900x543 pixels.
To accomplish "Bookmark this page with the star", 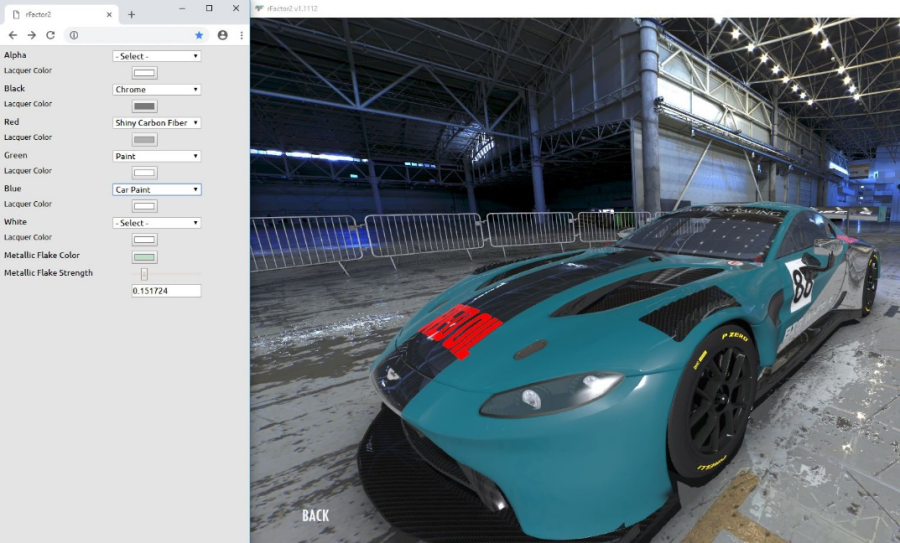I will [199, 35].
